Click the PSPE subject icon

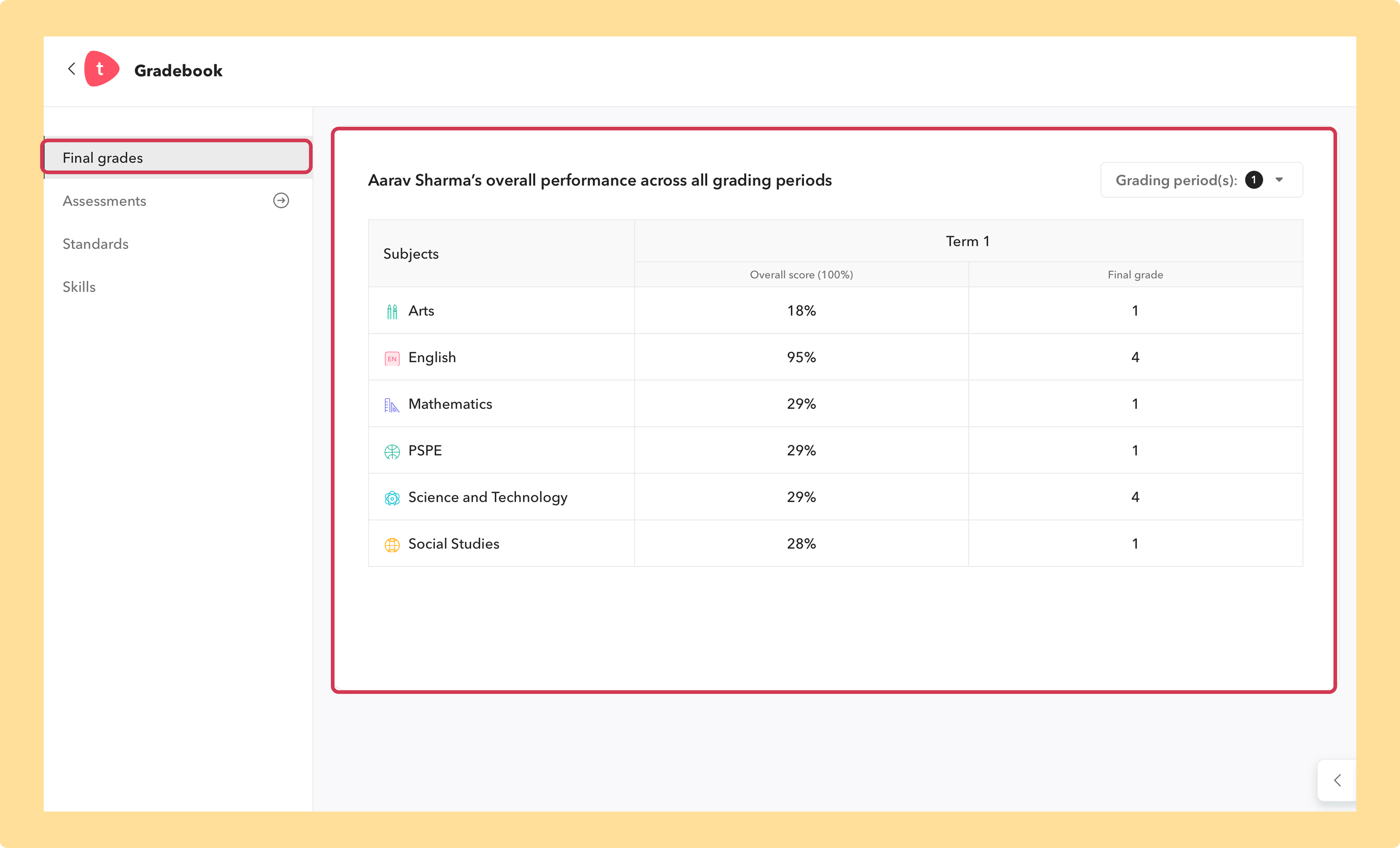[392, 451]
